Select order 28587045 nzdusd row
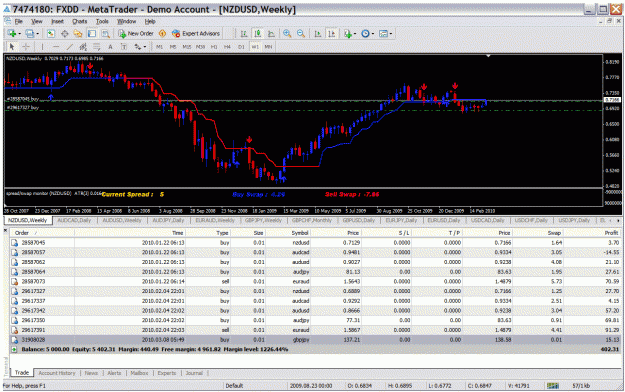625x392 pixels. click(315, 242)
